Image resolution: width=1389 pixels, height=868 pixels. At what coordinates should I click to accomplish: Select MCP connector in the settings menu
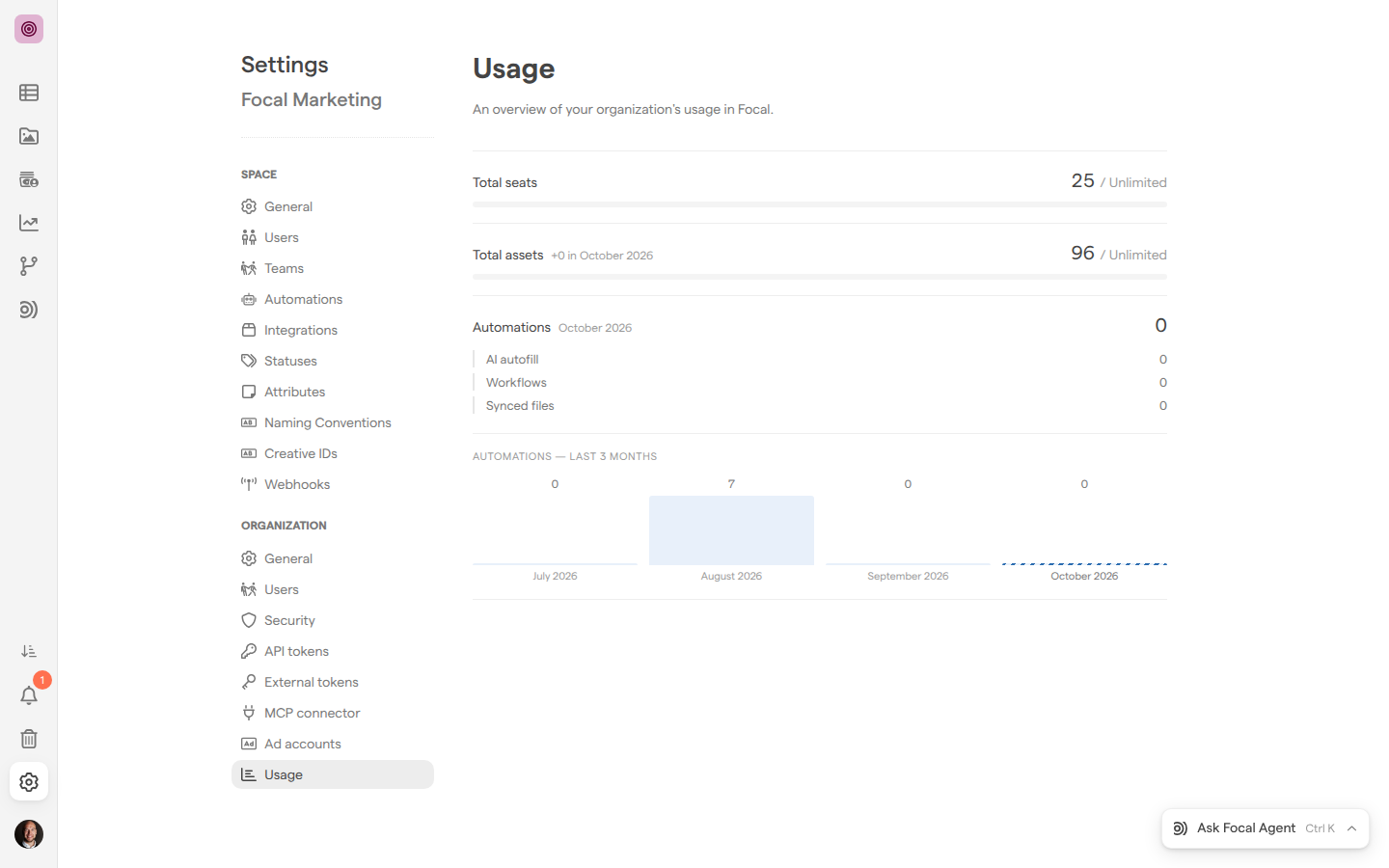[333, 713]
